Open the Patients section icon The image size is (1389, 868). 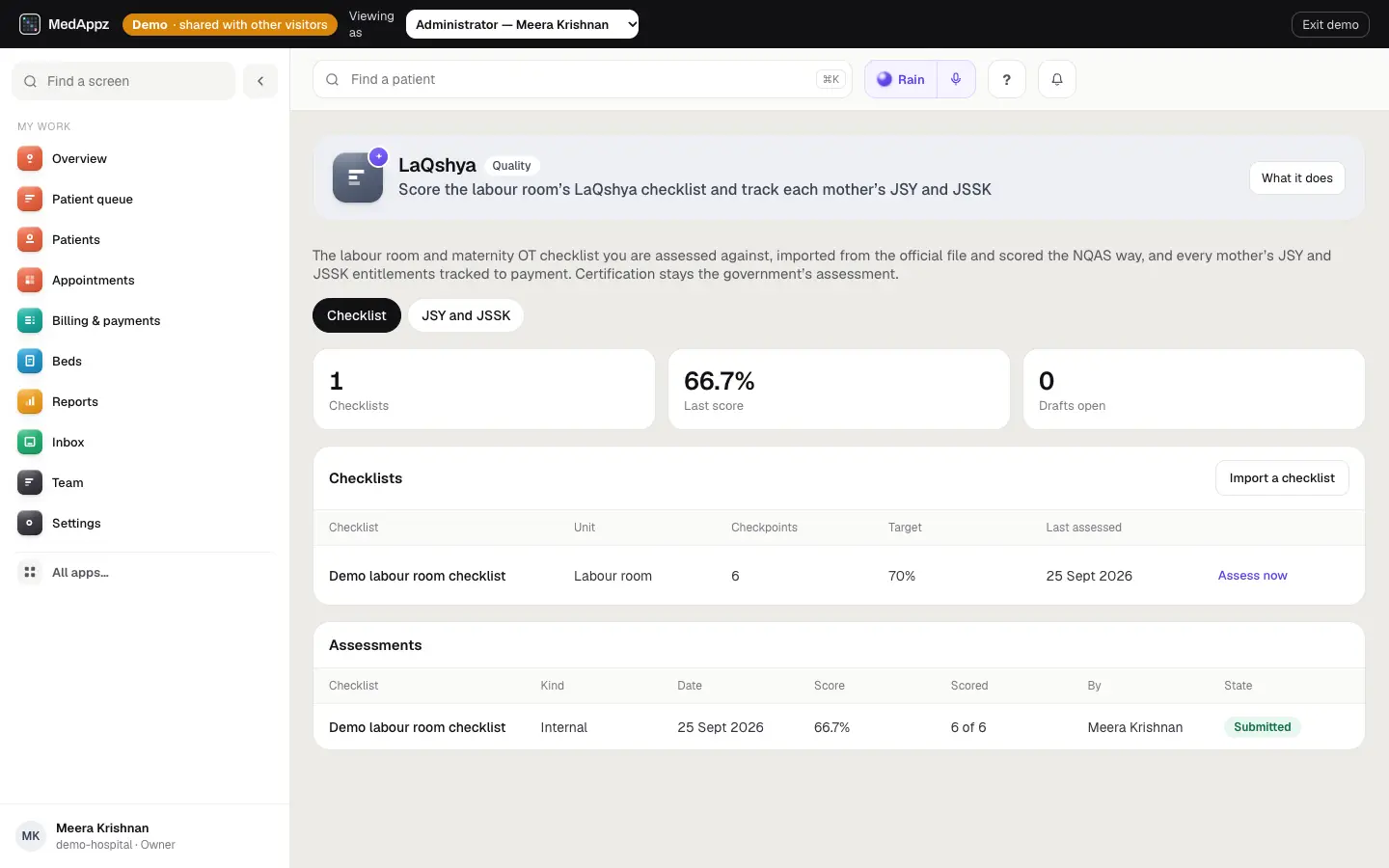coord(30,240)
